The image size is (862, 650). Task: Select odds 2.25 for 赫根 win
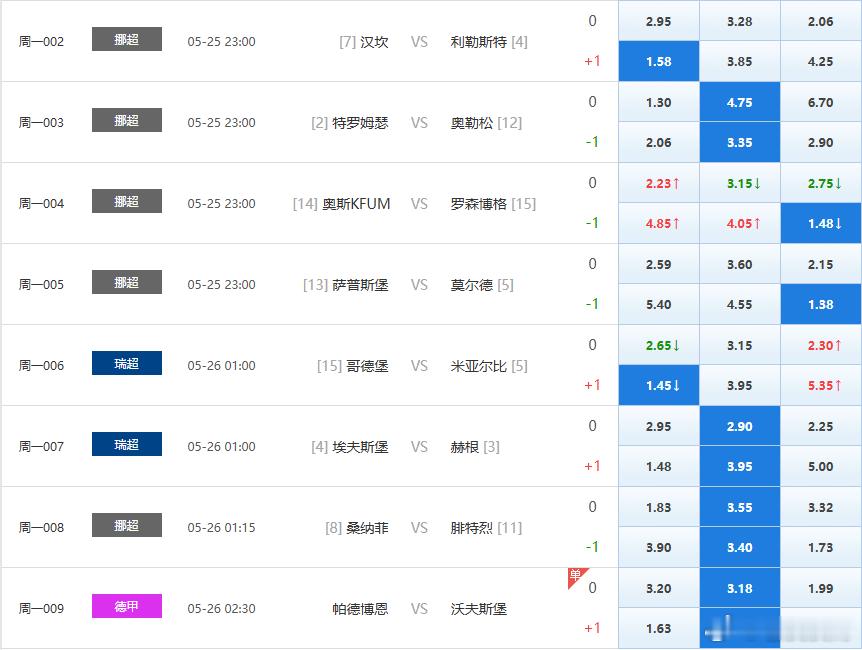(821, 426)
